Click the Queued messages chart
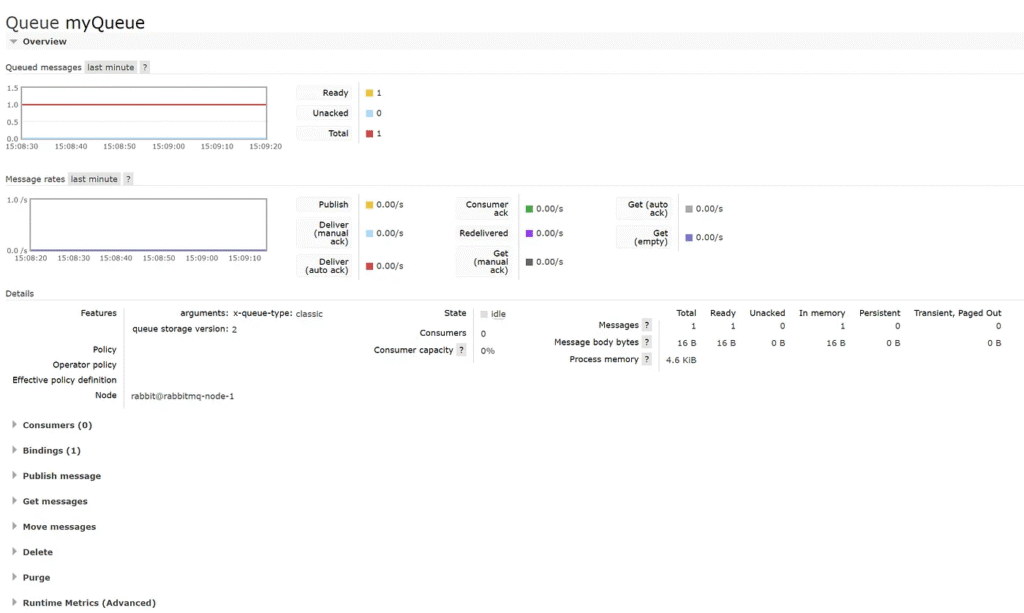This screenshot has width=1024, height=613. click(148, 112)
